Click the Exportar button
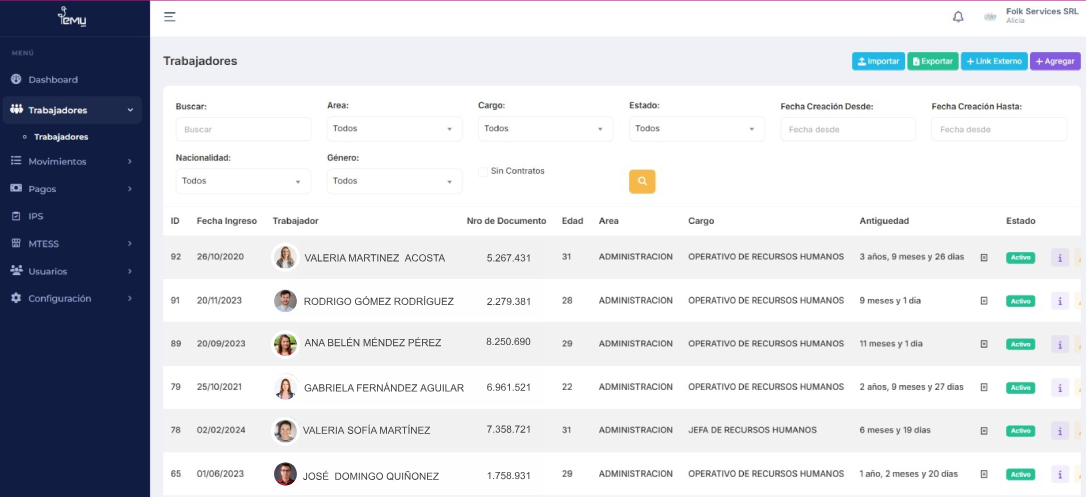Image resolution: width=1086 pixels, height=497 pixels. 933,62
